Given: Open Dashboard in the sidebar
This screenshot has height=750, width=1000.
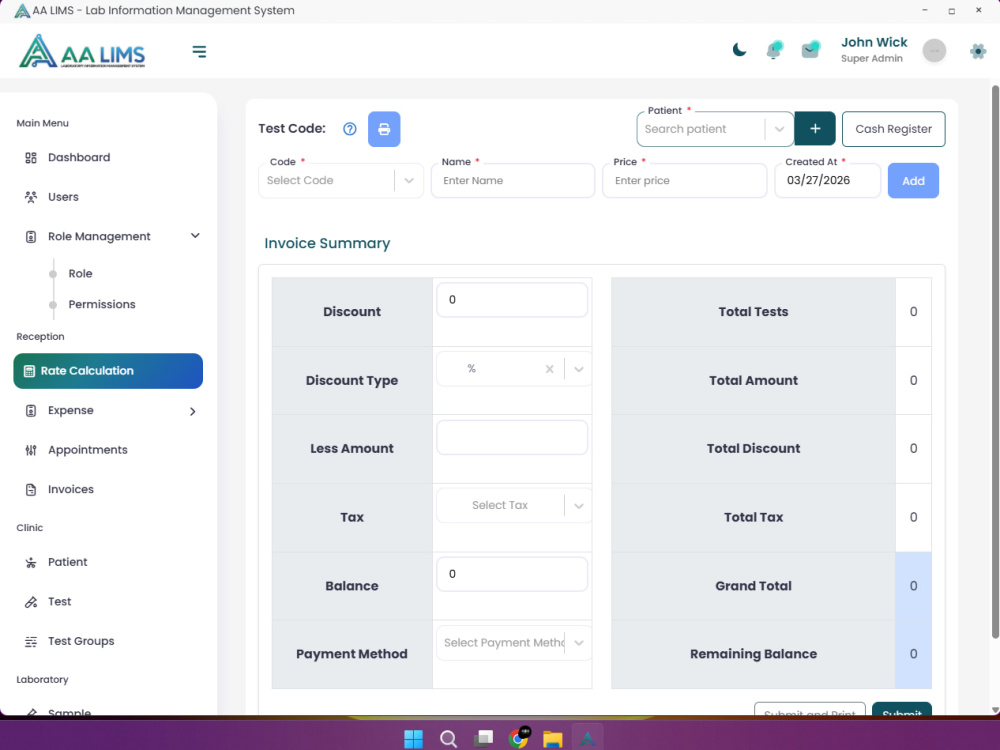Looking at the screenshot, I should click(79, 158).
